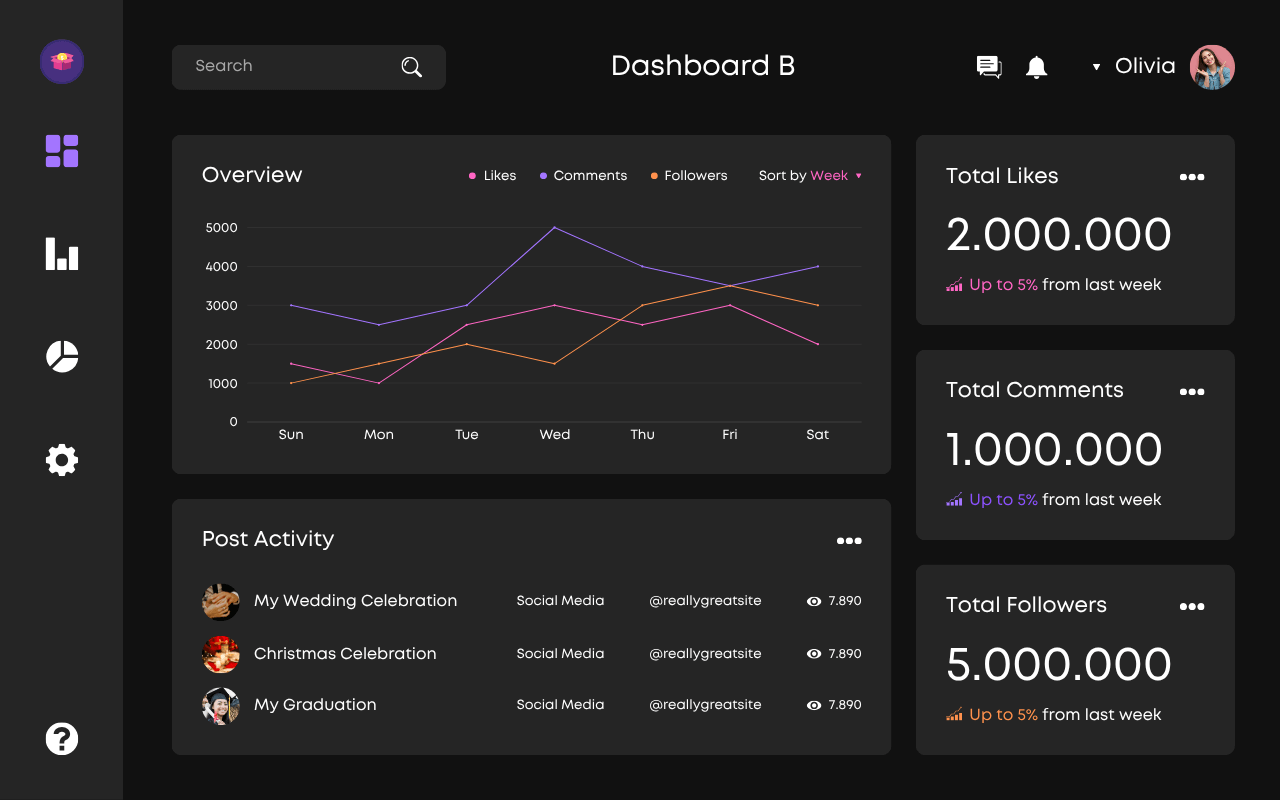Open the Total Likes more options menu
1280x800 pixels.
1191,177
